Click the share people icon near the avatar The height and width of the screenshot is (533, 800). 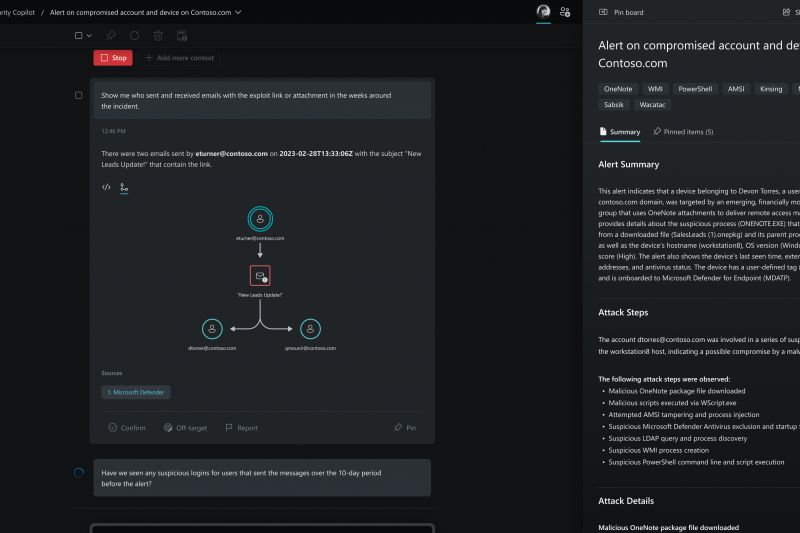[565, 12]
